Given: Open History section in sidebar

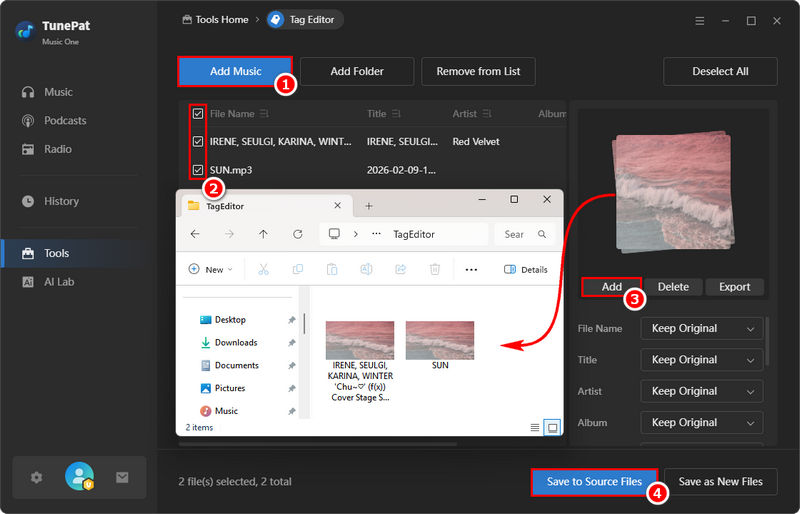Looking at the screenshot, I should pos(50,201).
